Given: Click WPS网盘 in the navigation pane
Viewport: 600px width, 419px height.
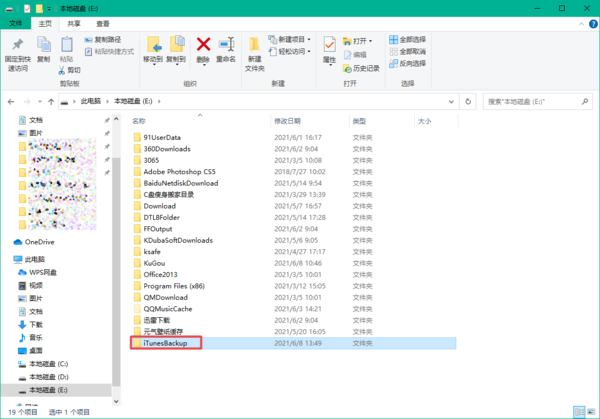Looking at the screenshot, I should pyautogui.click(x=43, y=272).
